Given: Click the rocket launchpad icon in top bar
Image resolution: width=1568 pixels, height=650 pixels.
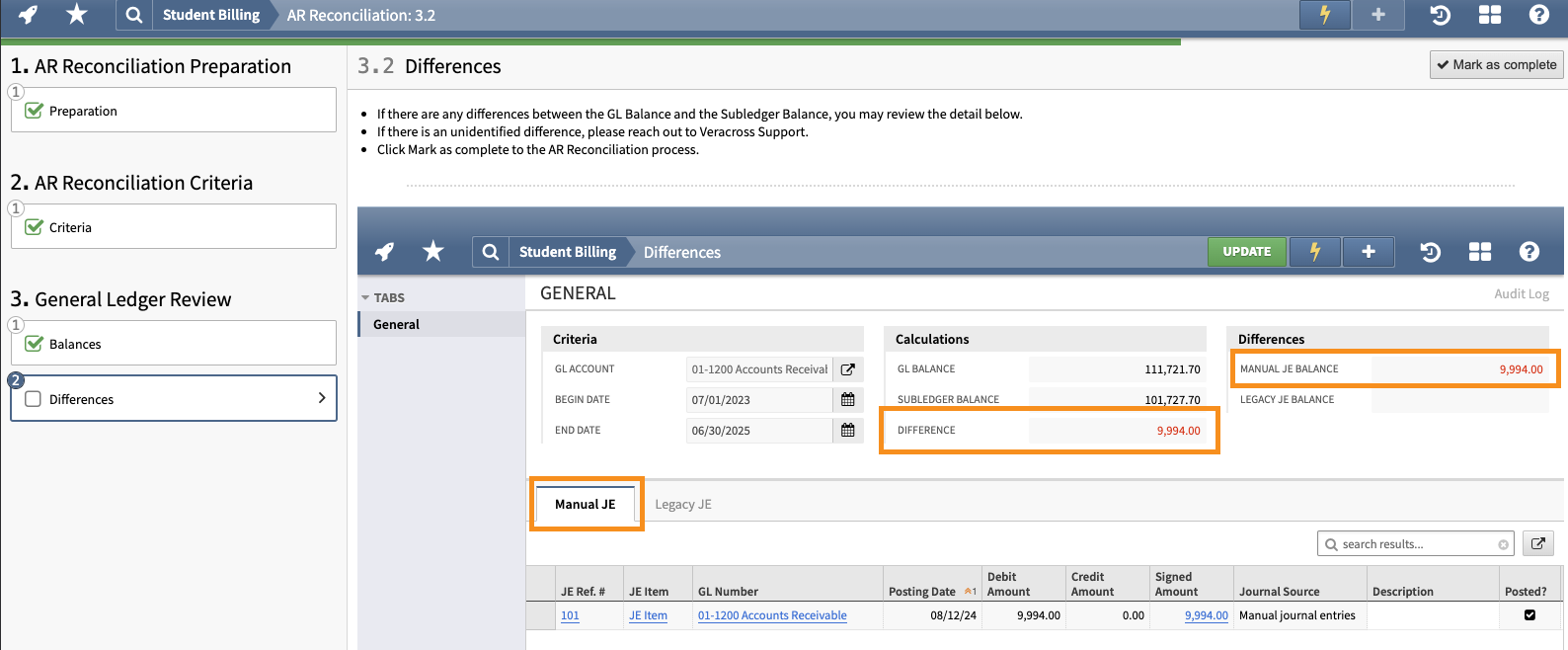Looking at the screenshot, I should tap(29, 15).
